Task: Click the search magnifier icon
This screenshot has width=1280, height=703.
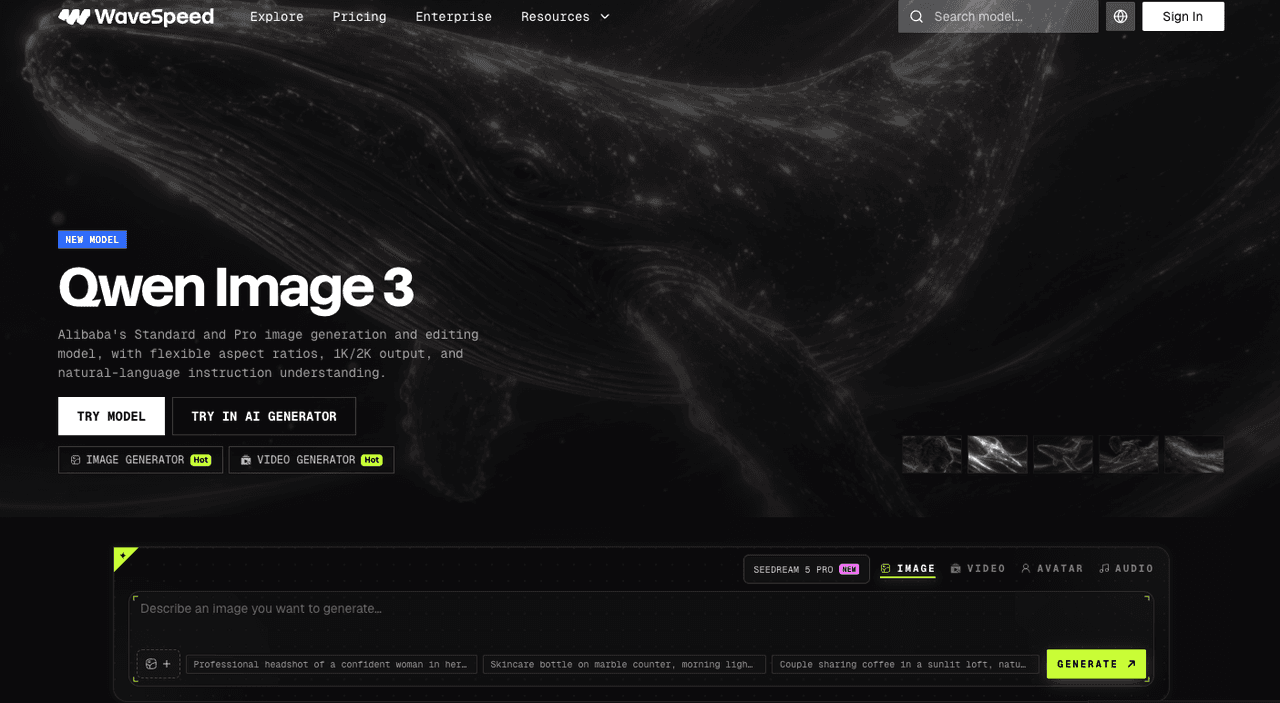Action: [916, 17]
